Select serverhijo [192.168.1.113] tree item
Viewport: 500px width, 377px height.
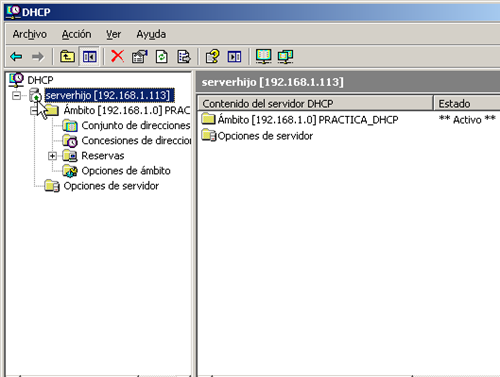[x=109, y=95]
